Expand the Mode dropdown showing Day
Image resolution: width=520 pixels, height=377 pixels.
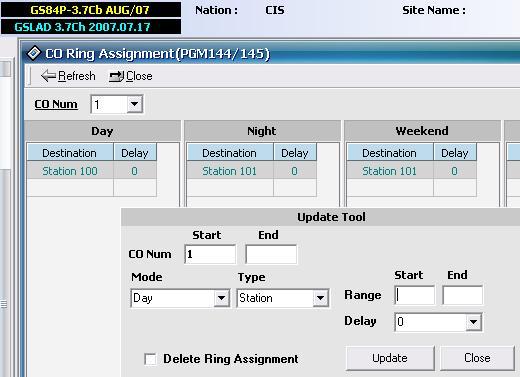click(221, 298)
